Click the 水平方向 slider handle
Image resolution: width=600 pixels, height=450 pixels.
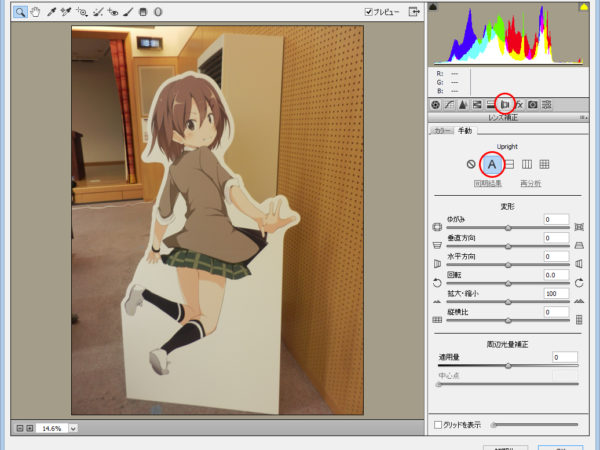click(508, 265)
